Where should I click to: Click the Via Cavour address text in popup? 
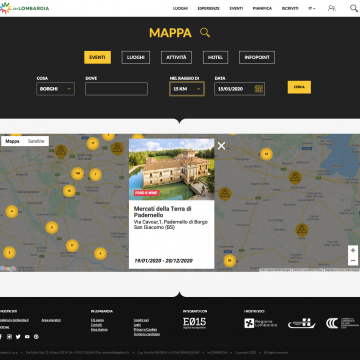click(171, 225)
